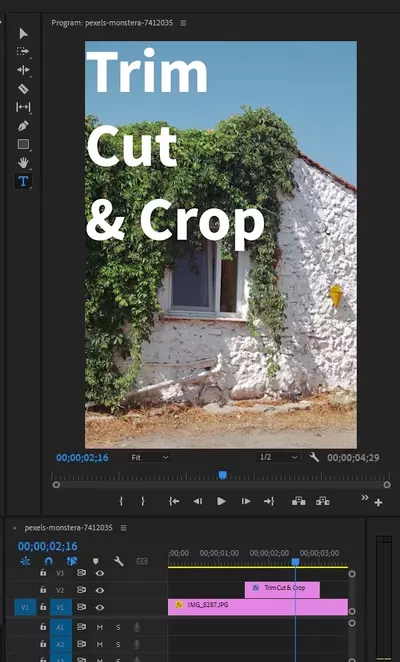Select the Hand tool
The image size is (400, 662).
click(x=23, y=163)
